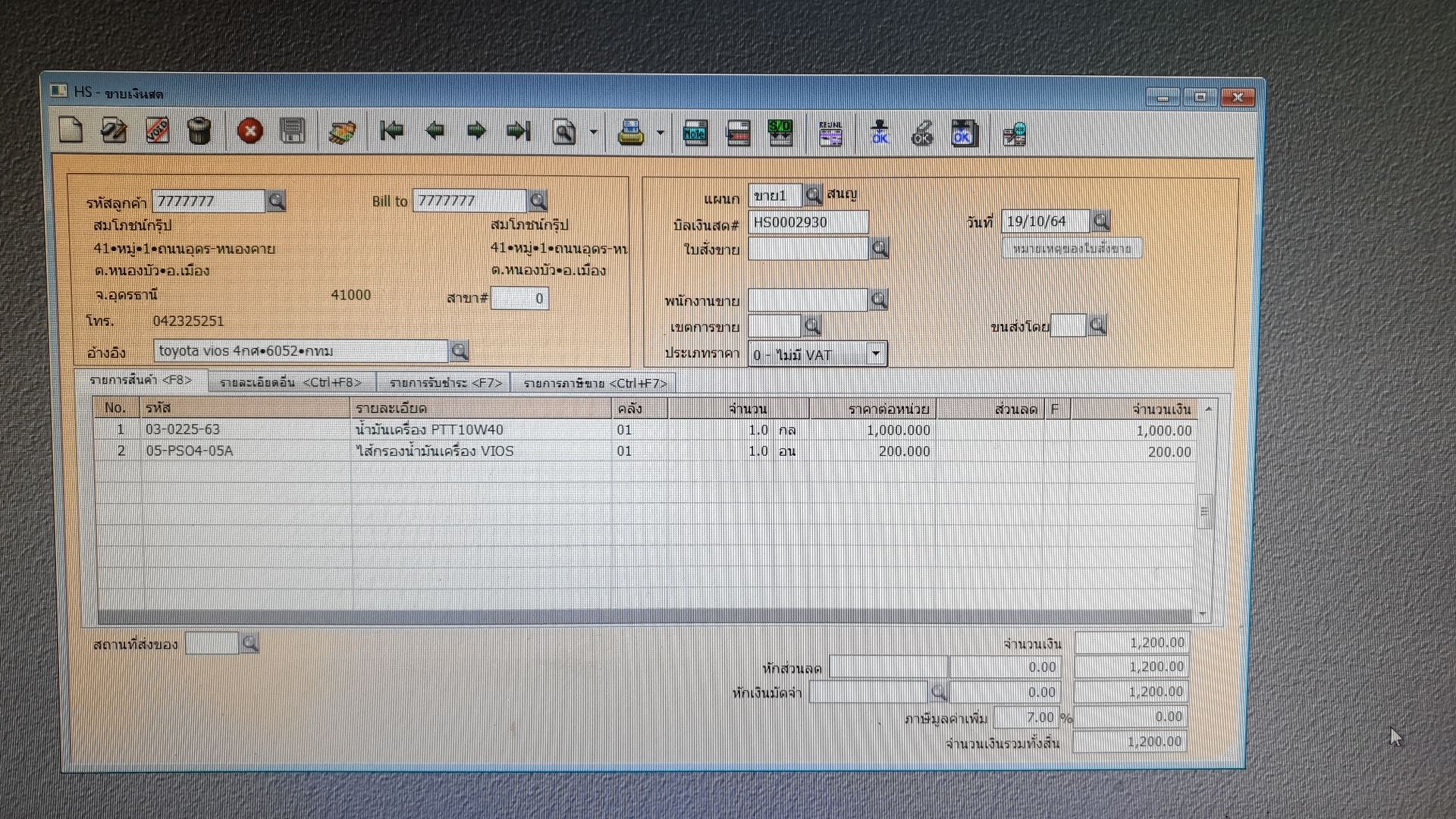Go to the first record arrow
1456x819 pixels.
pos(391,131)
